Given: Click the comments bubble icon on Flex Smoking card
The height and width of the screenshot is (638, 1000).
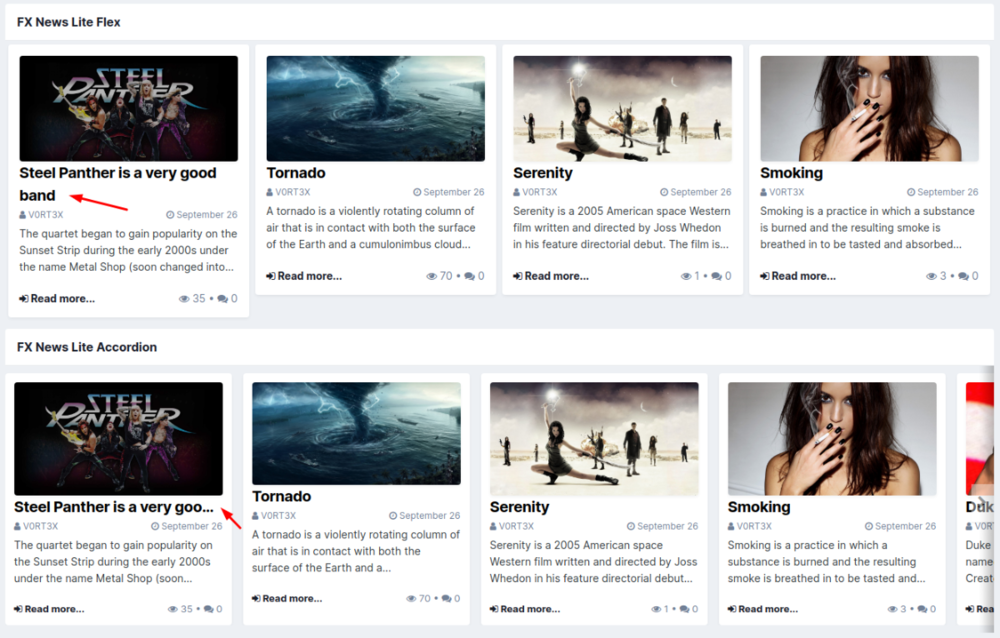Looking at the screenshot, I should pos(963,276).
